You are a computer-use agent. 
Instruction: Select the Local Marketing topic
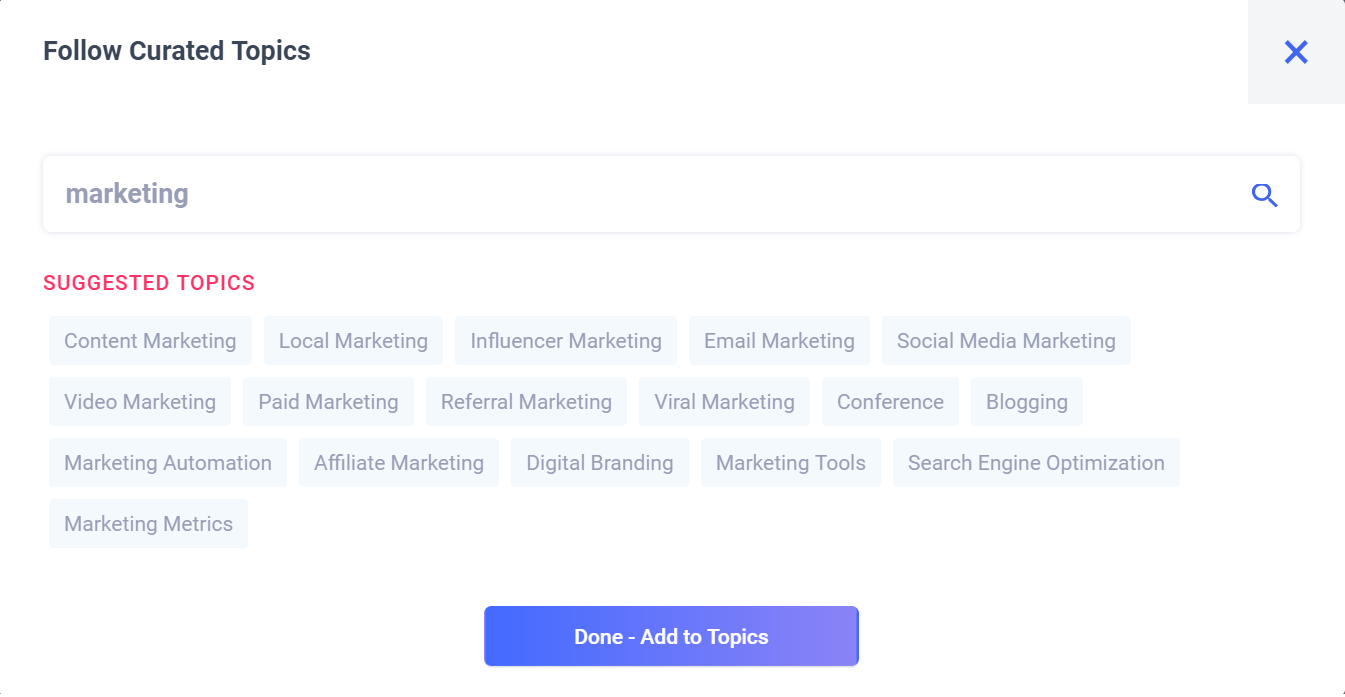click(353, 341)
